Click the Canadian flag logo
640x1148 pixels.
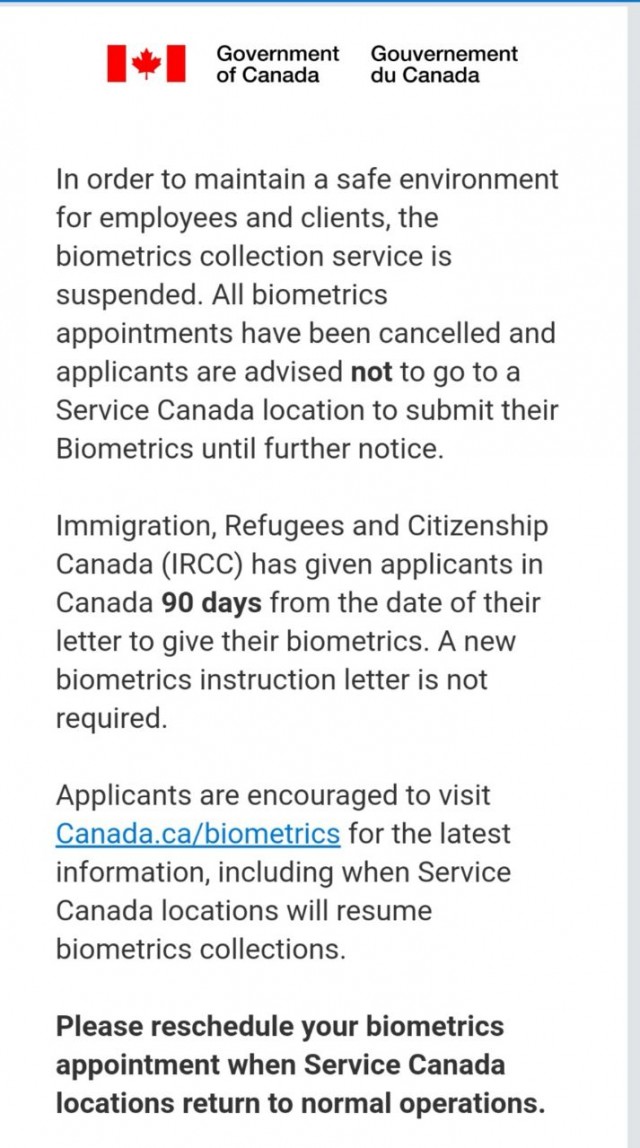coord(146,64)
